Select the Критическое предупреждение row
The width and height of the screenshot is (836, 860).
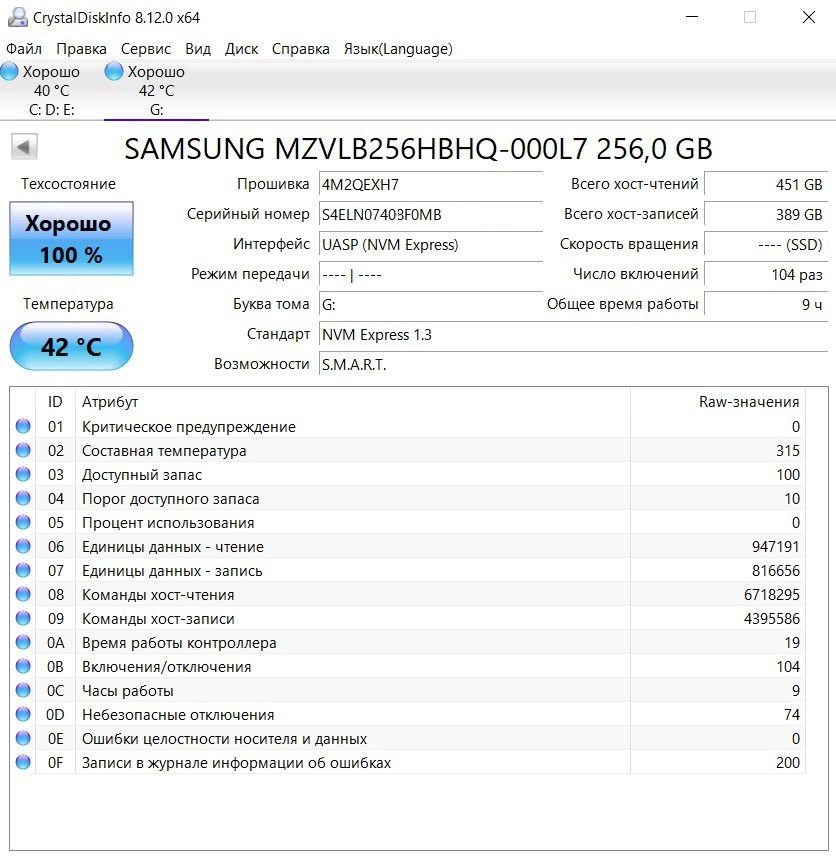pyautogui.click(x=408, y=426)
